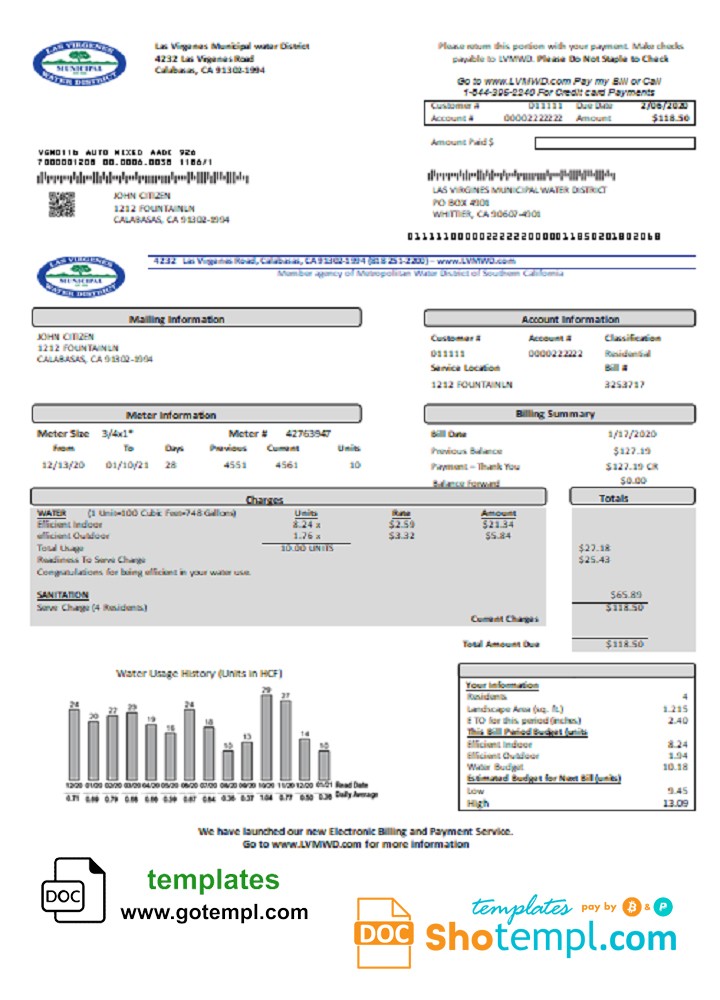Select the Days value 28
This screenshot has height=1000, width=720.
(x=171, y=465)
